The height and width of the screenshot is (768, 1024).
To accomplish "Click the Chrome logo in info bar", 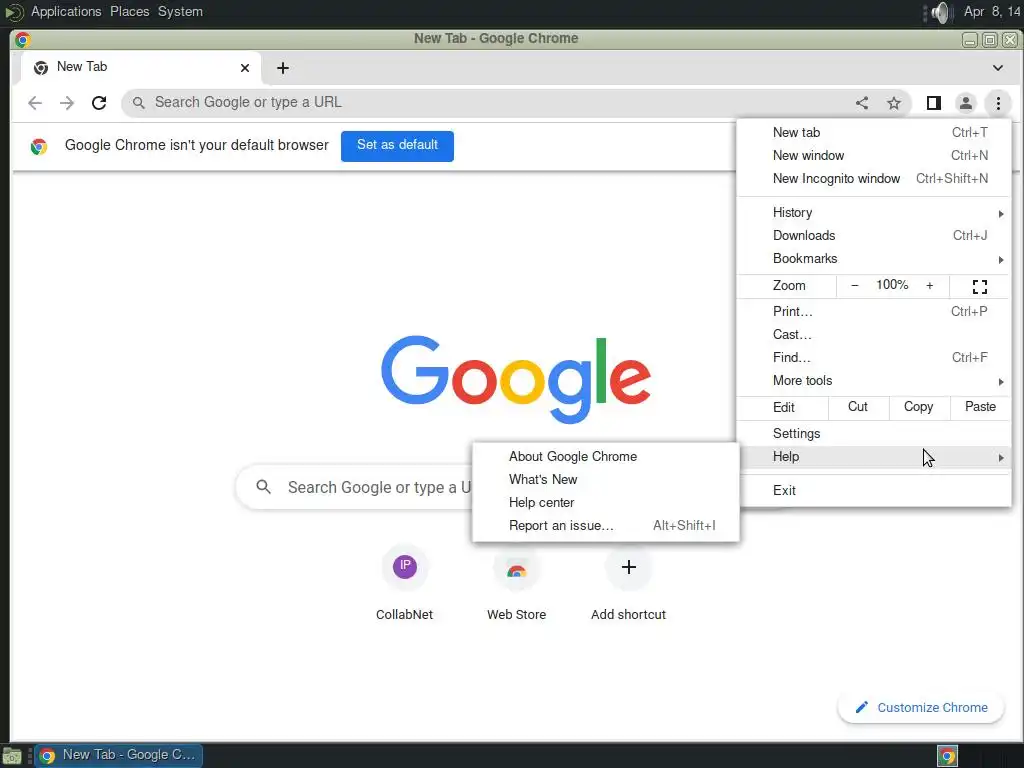I will click(39, 146).
